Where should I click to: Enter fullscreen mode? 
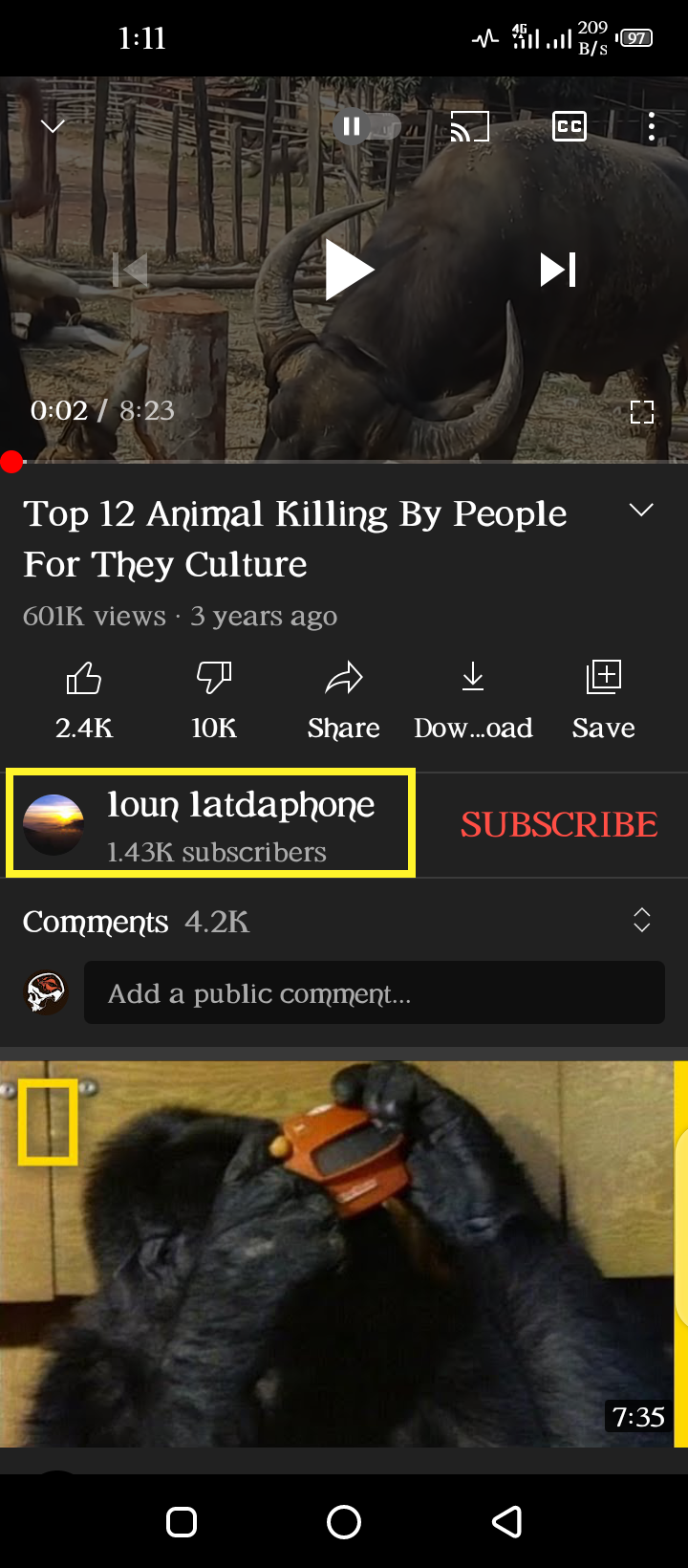coord(642,412)
